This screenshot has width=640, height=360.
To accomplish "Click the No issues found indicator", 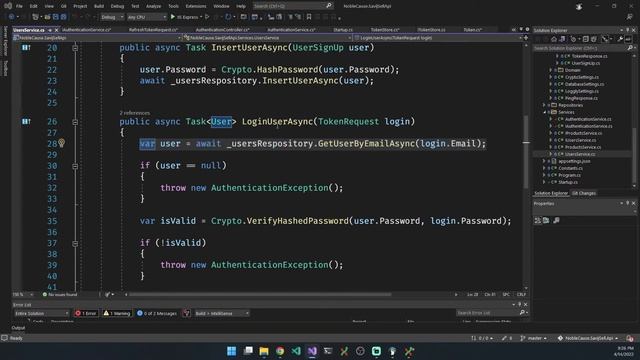I will coord(60,294).
